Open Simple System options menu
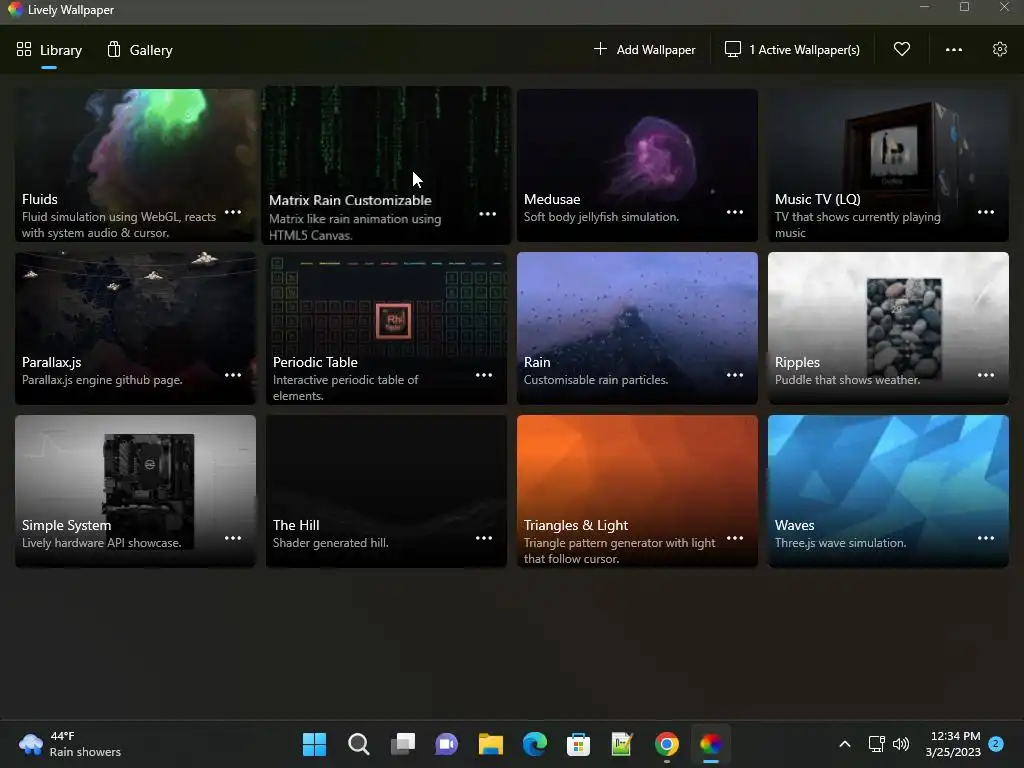The width and height of the screenshot is (1024, 768). [x=233, y=539]
